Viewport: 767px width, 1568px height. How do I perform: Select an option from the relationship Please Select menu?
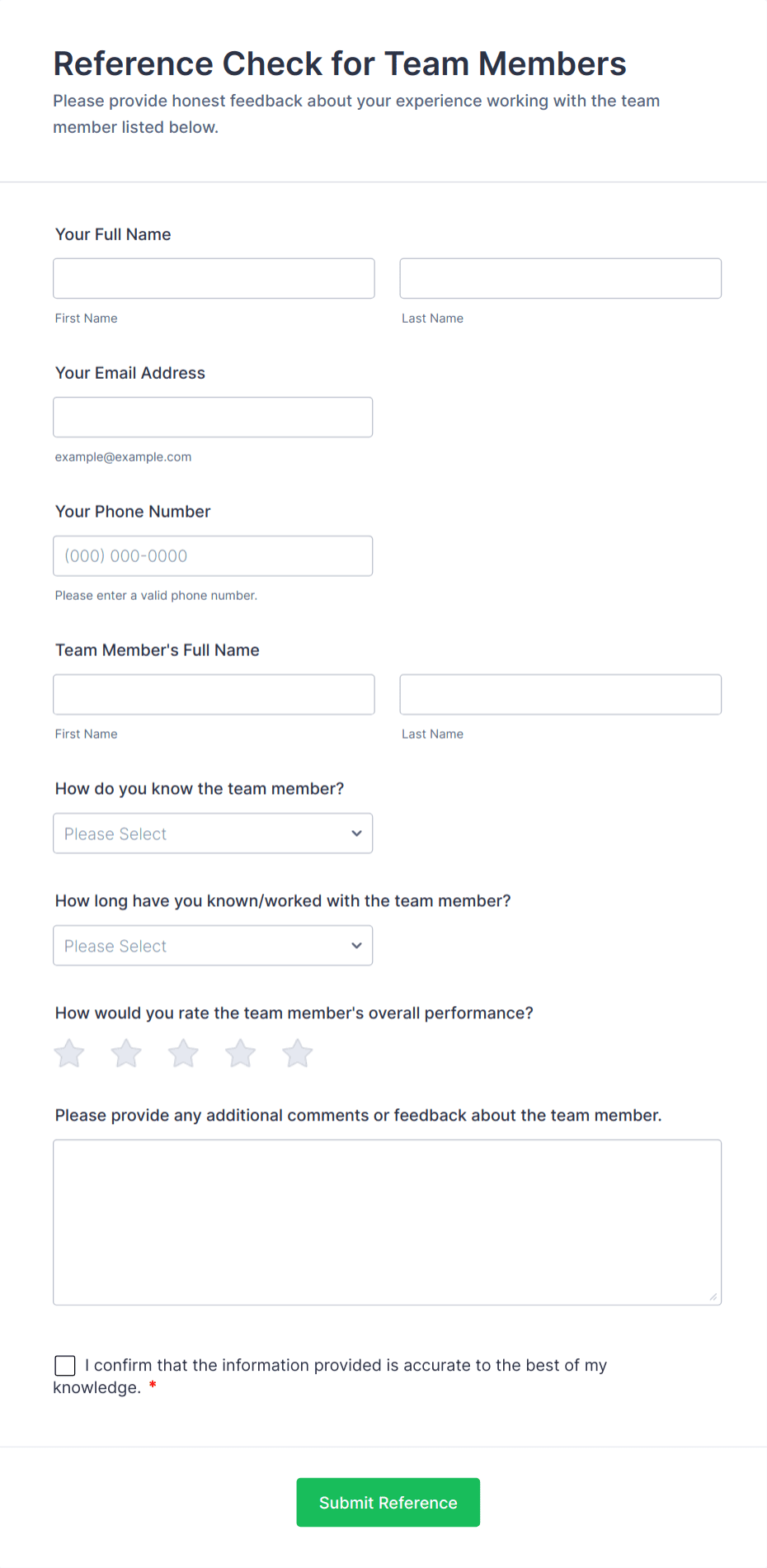(213, 833)
